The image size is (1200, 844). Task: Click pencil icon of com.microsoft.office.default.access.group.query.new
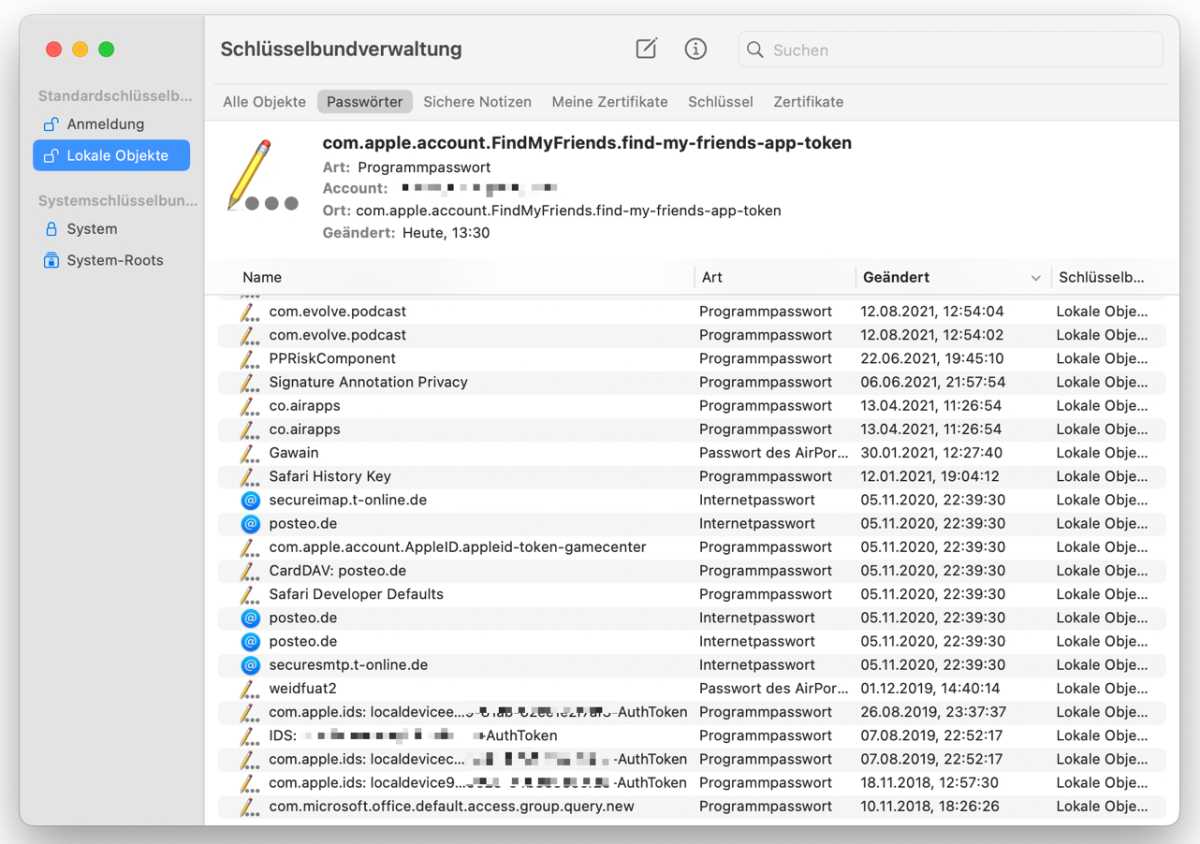(x=250, y=806)
